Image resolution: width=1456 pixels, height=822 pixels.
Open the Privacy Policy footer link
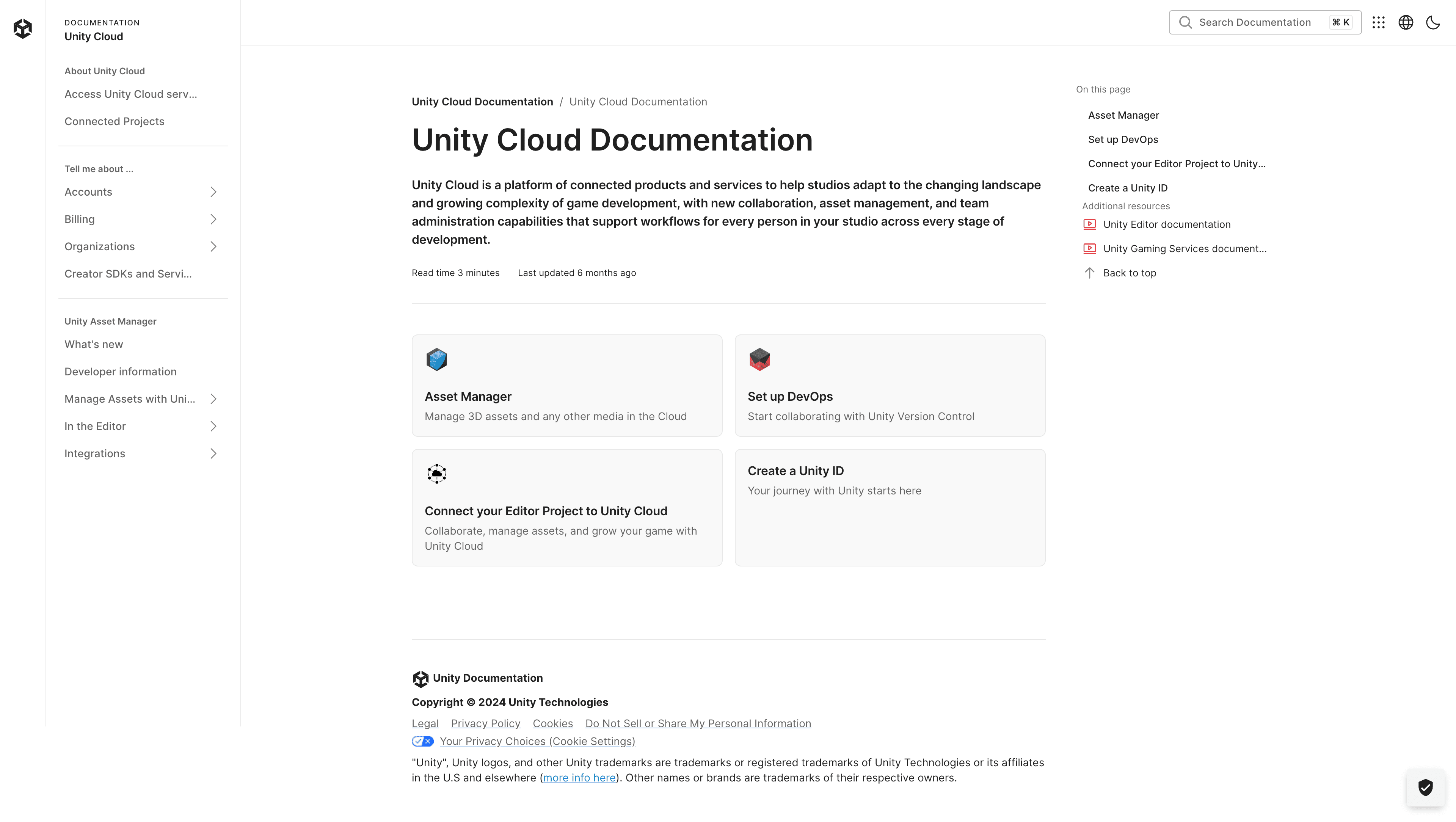(x=485, y=724)
